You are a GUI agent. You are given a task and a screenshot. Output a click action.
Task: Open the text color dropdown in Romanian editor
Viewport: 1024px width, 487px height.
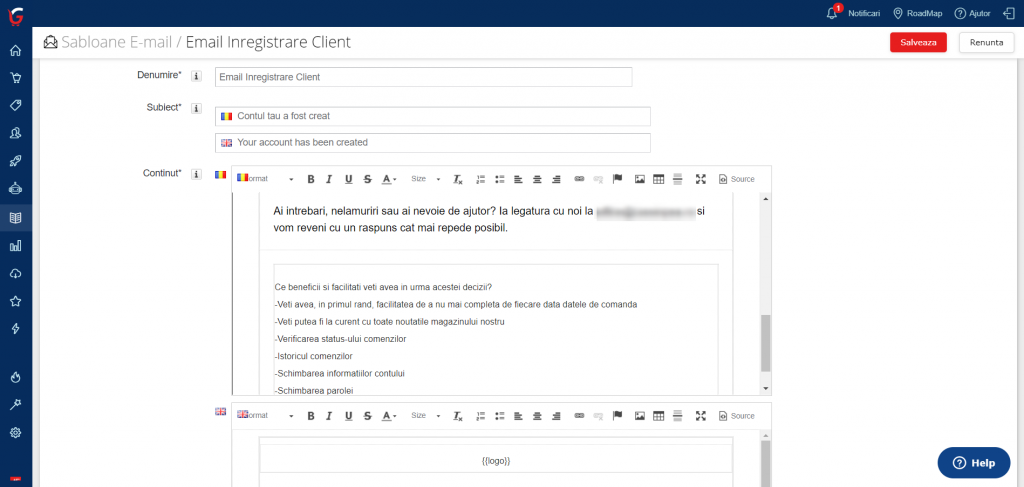(389, 179)
